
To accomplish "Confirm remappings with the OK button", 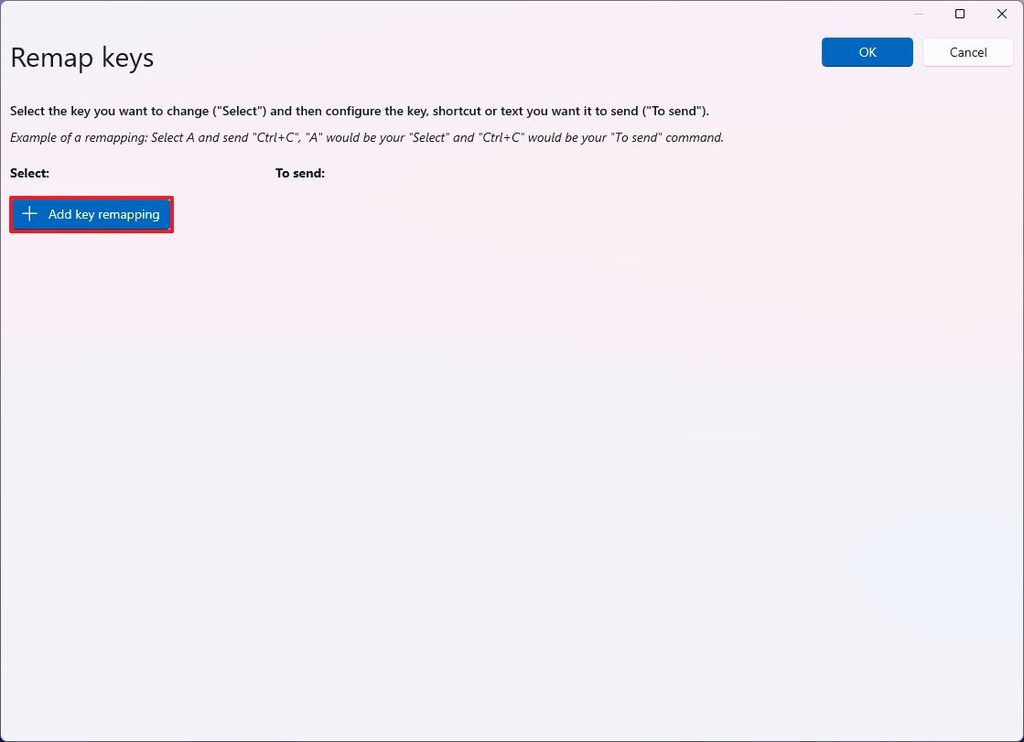I will tap(866, 52).
